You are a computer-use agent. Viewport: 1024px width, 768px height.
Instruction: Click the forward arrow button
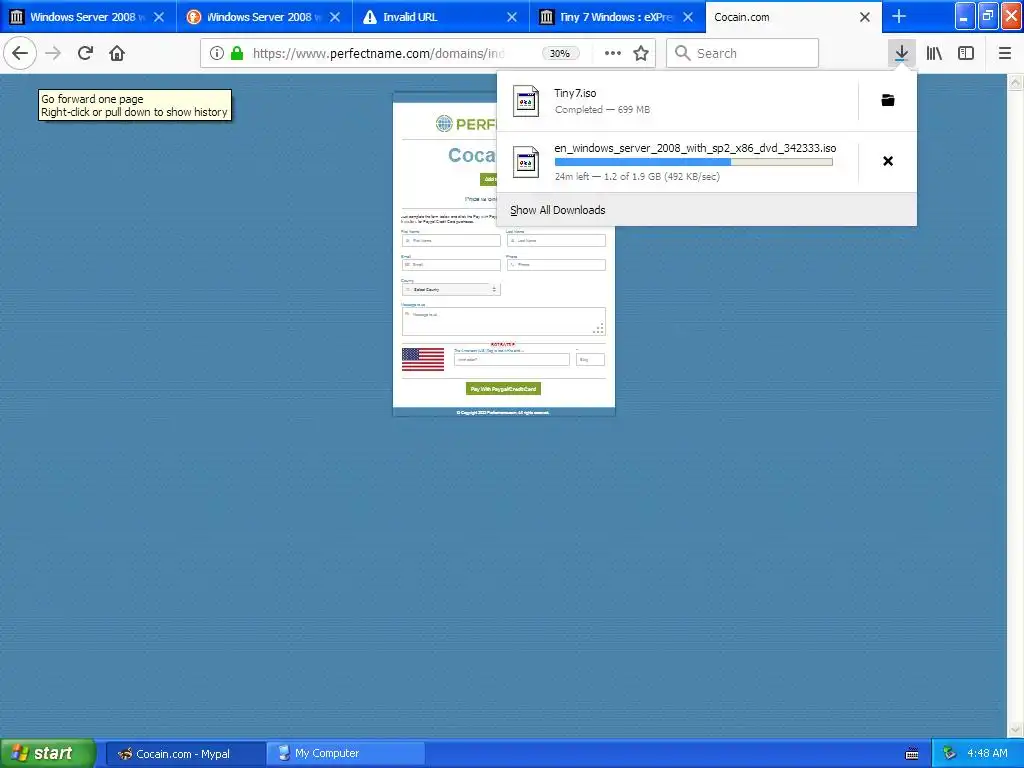coord(53,53)
